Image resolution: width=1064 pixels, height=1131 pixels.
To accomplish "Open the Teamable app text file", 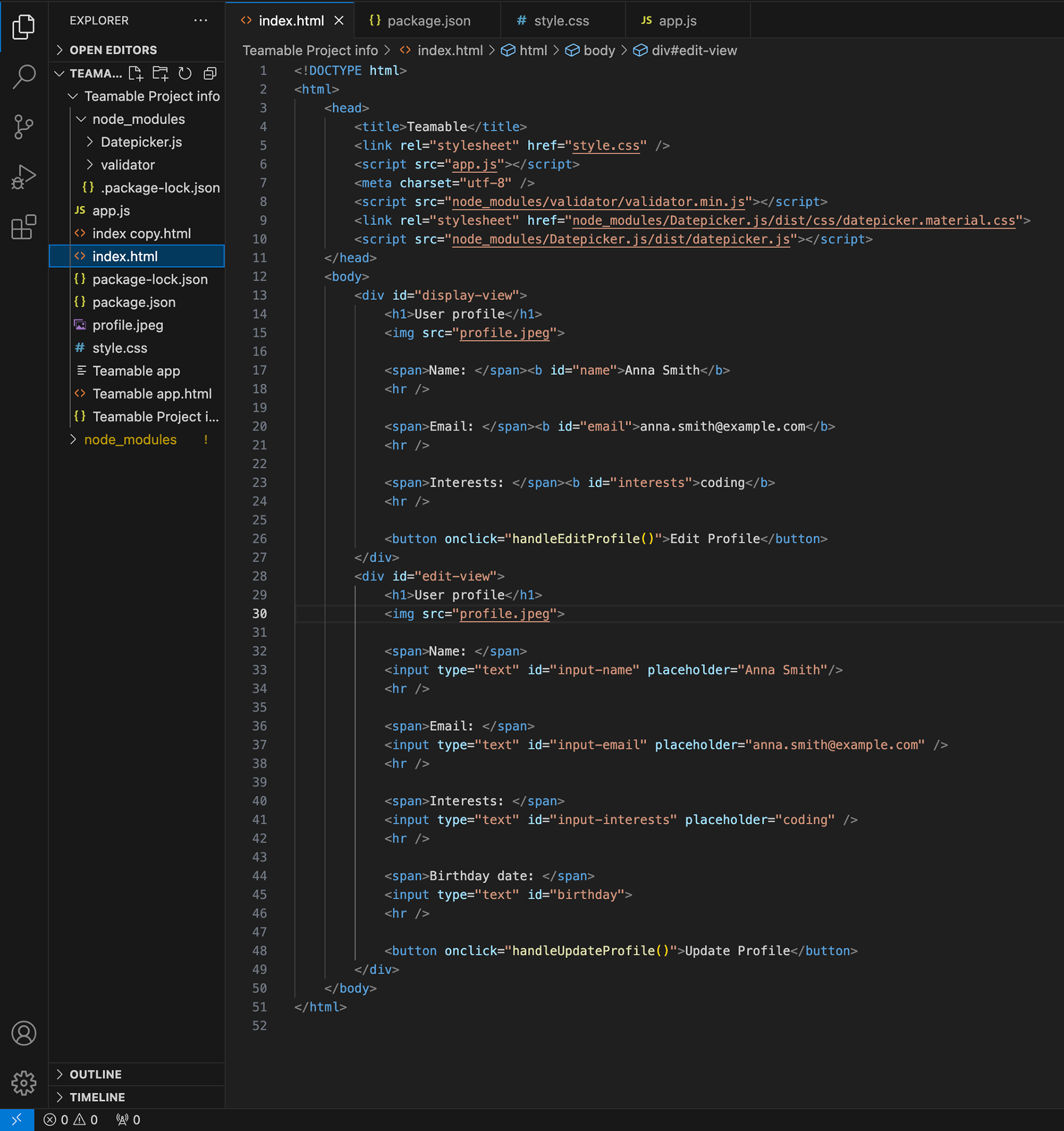I will click(136, 371).
